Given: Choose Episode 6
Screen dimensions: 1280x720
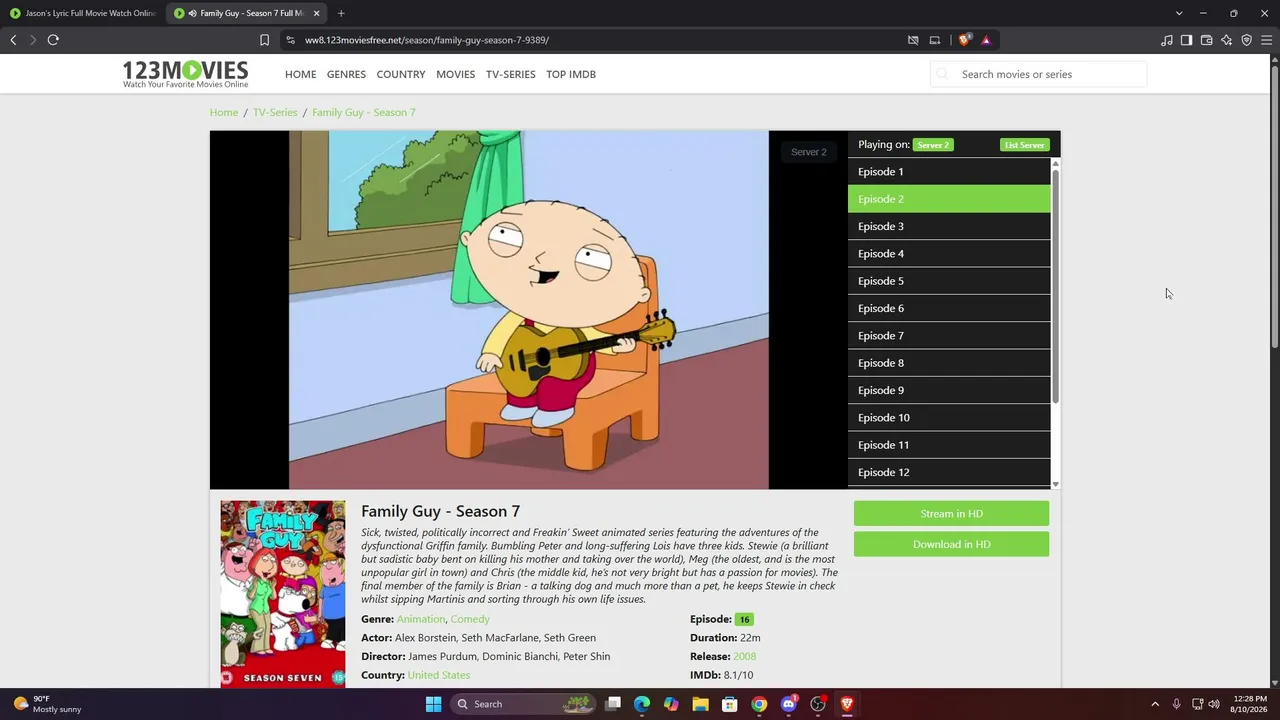Looking at the screenshot, I should [x=949, y=308].
